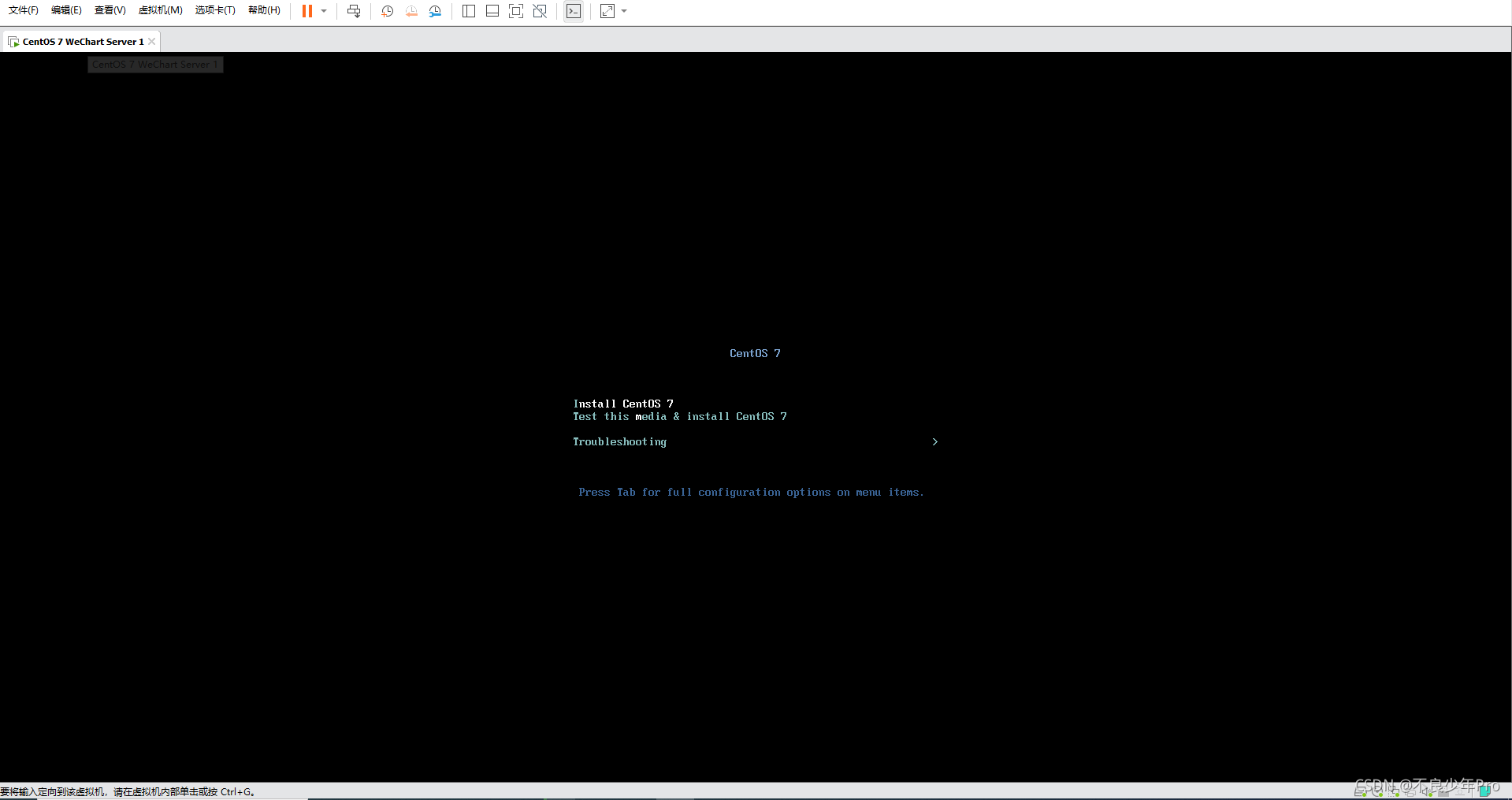Click the stretch guest display icon
Image resolution: width=1512 pixels, height=800 pixels.
pos(607,11)
